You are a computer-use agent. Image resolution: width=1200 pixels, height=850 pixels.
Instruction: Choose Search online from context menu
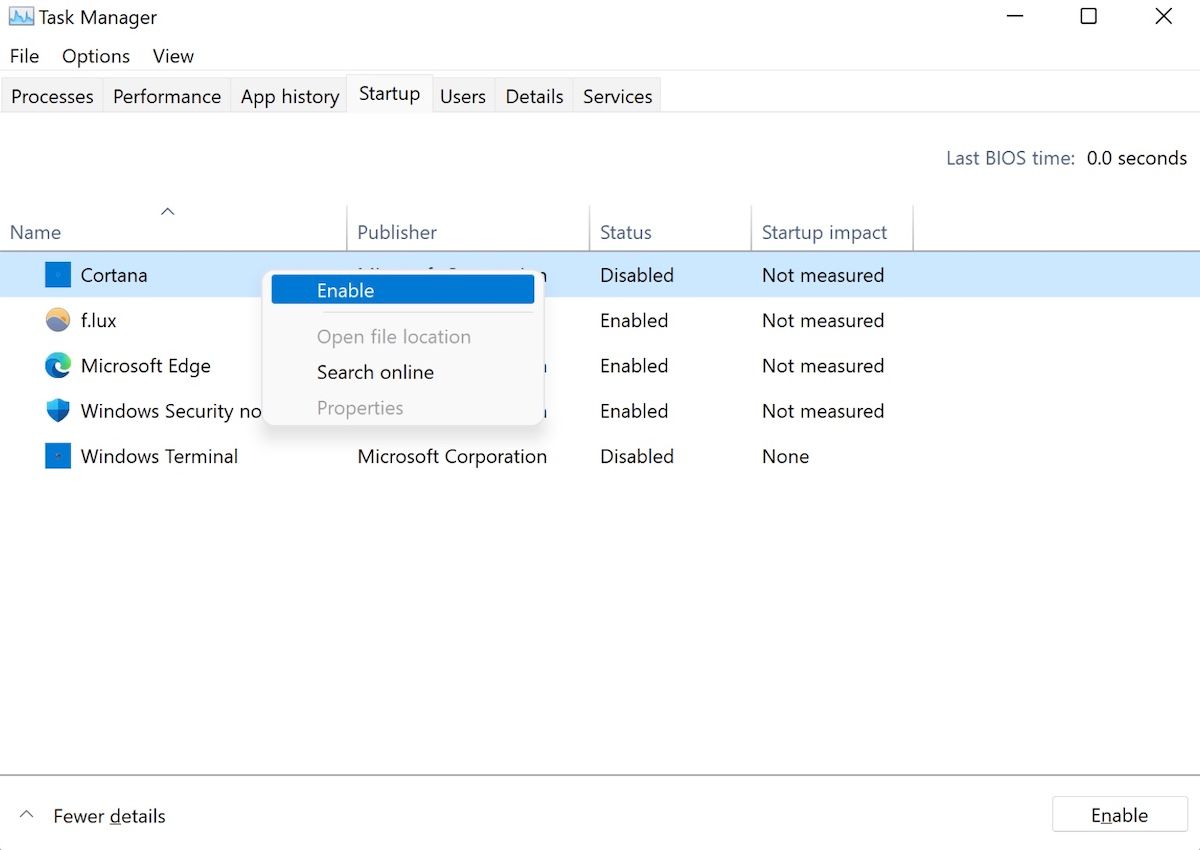point(375,372)
